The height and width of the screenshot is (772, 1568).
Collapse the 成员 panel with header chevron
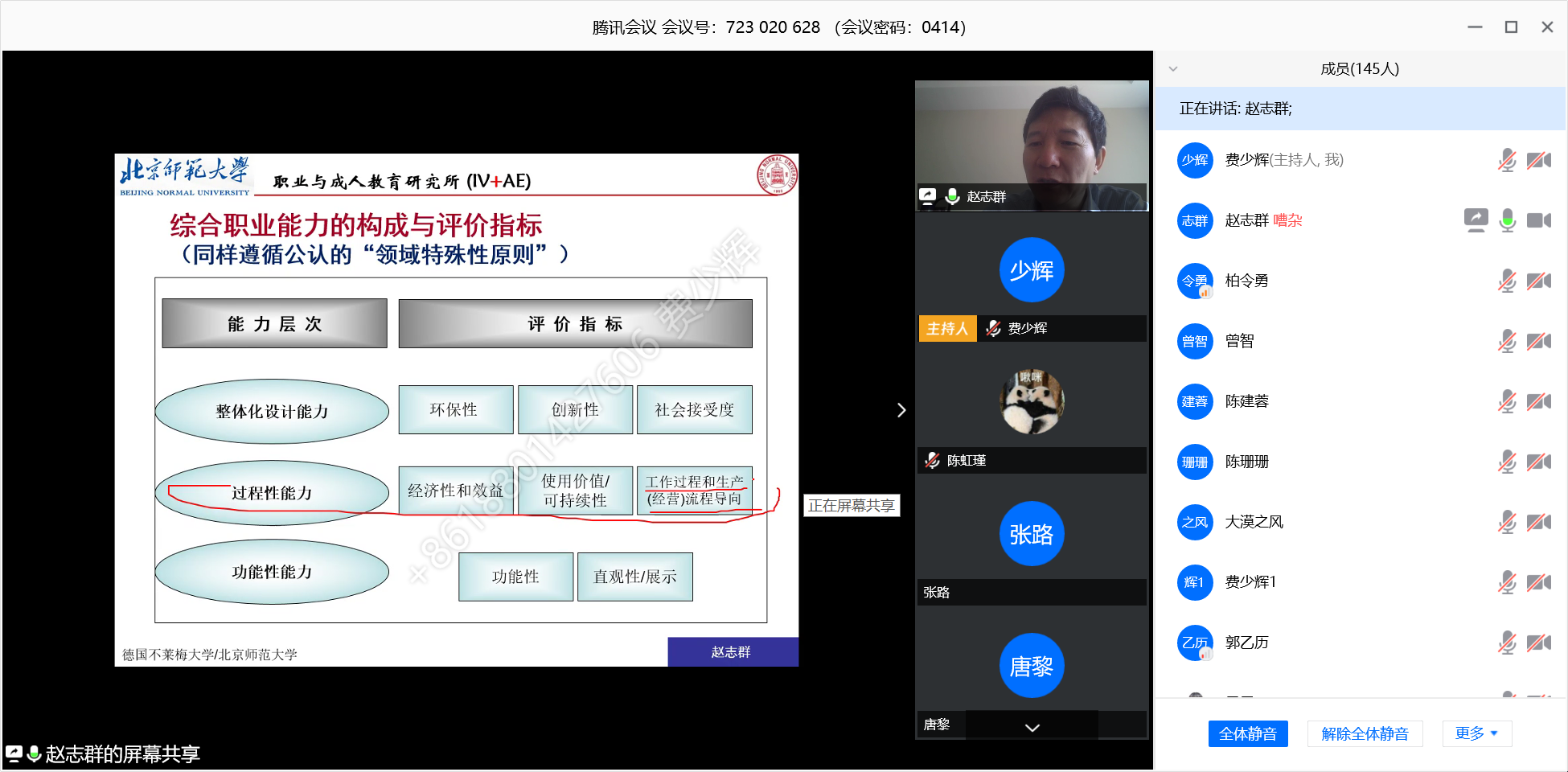1173,69
